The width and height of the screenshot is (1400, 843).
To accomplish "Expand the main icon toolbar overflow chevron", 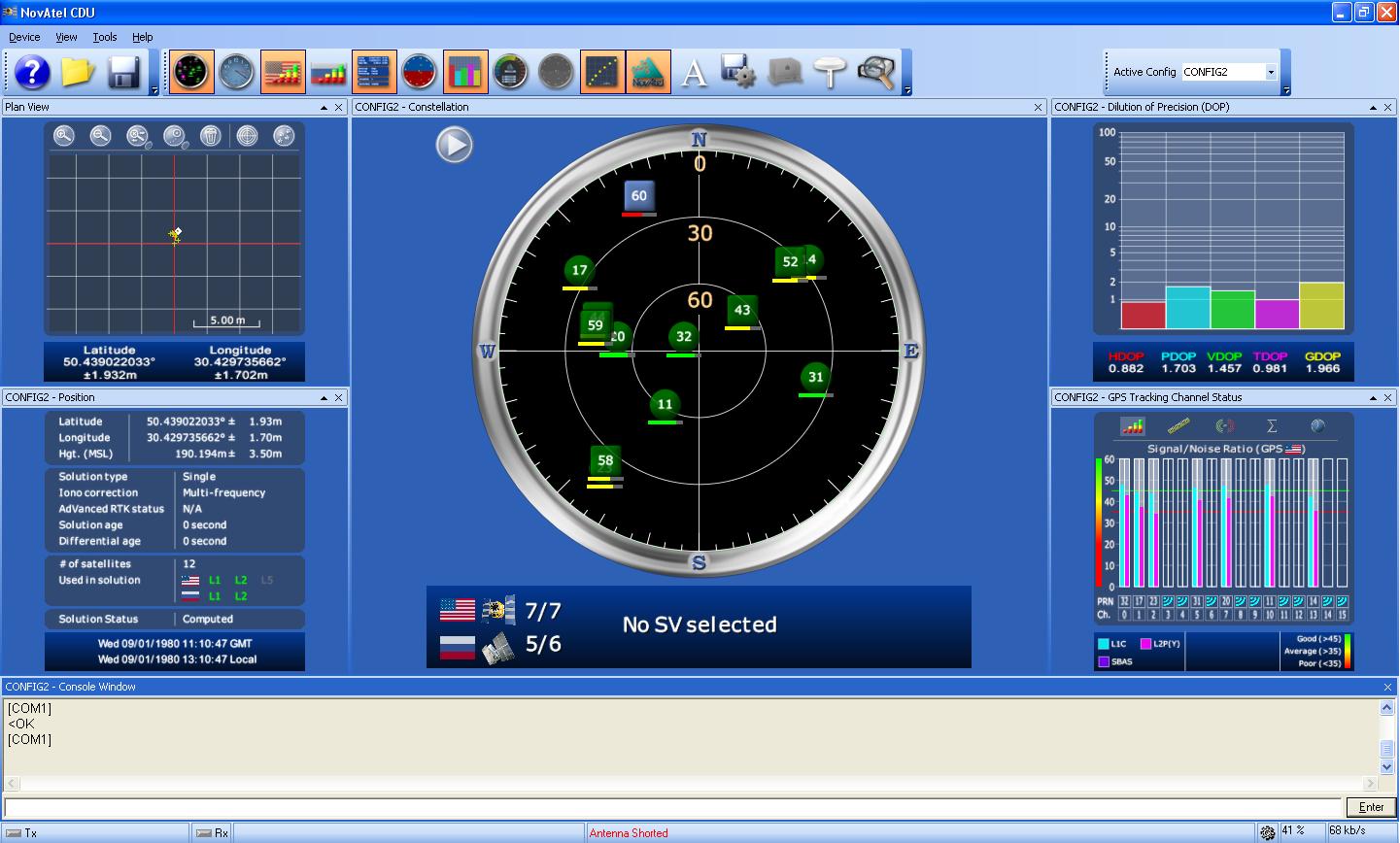I will pos(907,90).
